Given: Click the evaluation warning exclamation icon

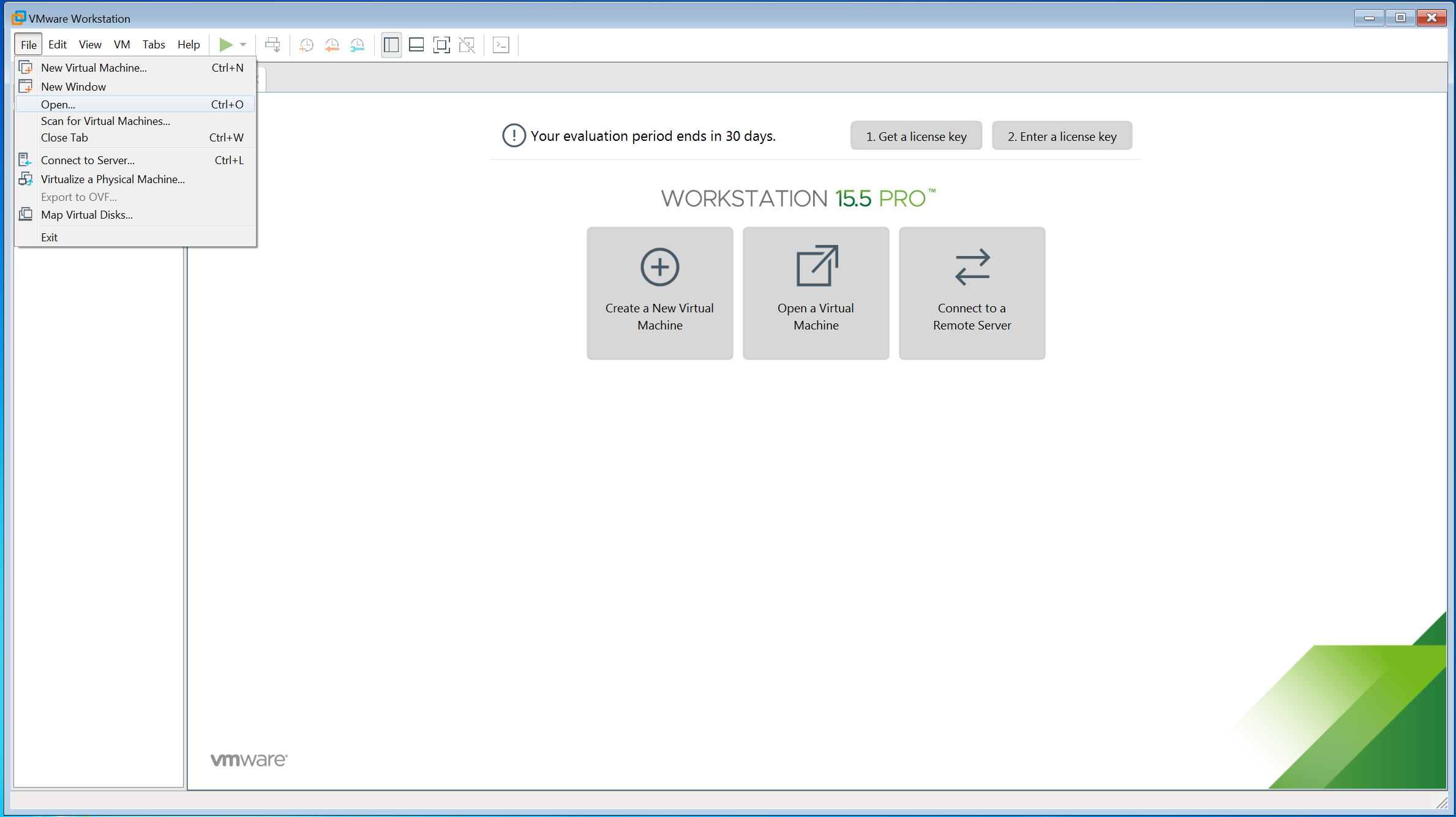Looking at the screenshot, I should coord(514,135).
